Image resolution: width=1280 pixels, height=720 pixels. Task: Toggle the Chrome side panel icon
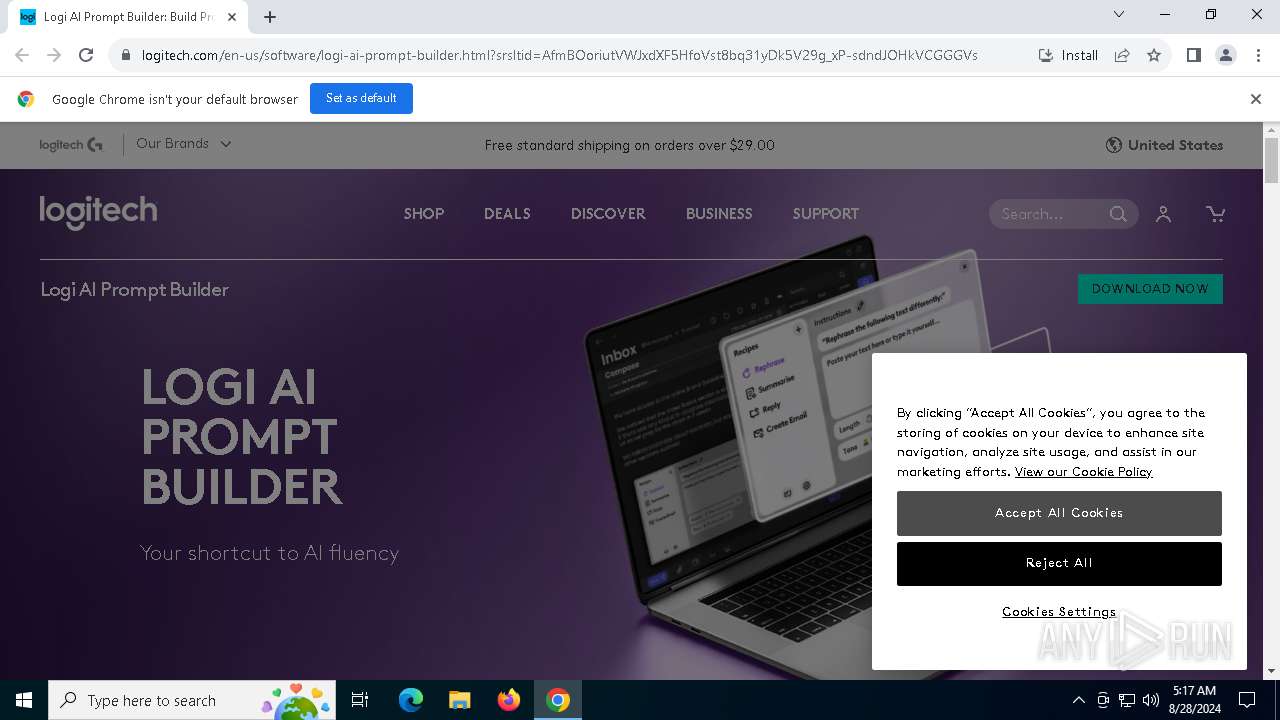(x=1193, y=55)
